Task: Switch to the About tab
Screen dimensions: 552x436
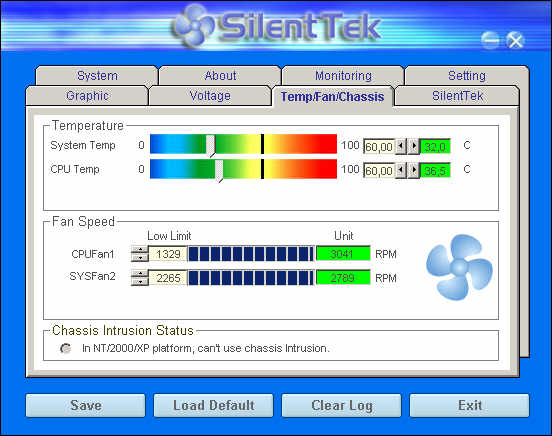Action: pos(220,75)
